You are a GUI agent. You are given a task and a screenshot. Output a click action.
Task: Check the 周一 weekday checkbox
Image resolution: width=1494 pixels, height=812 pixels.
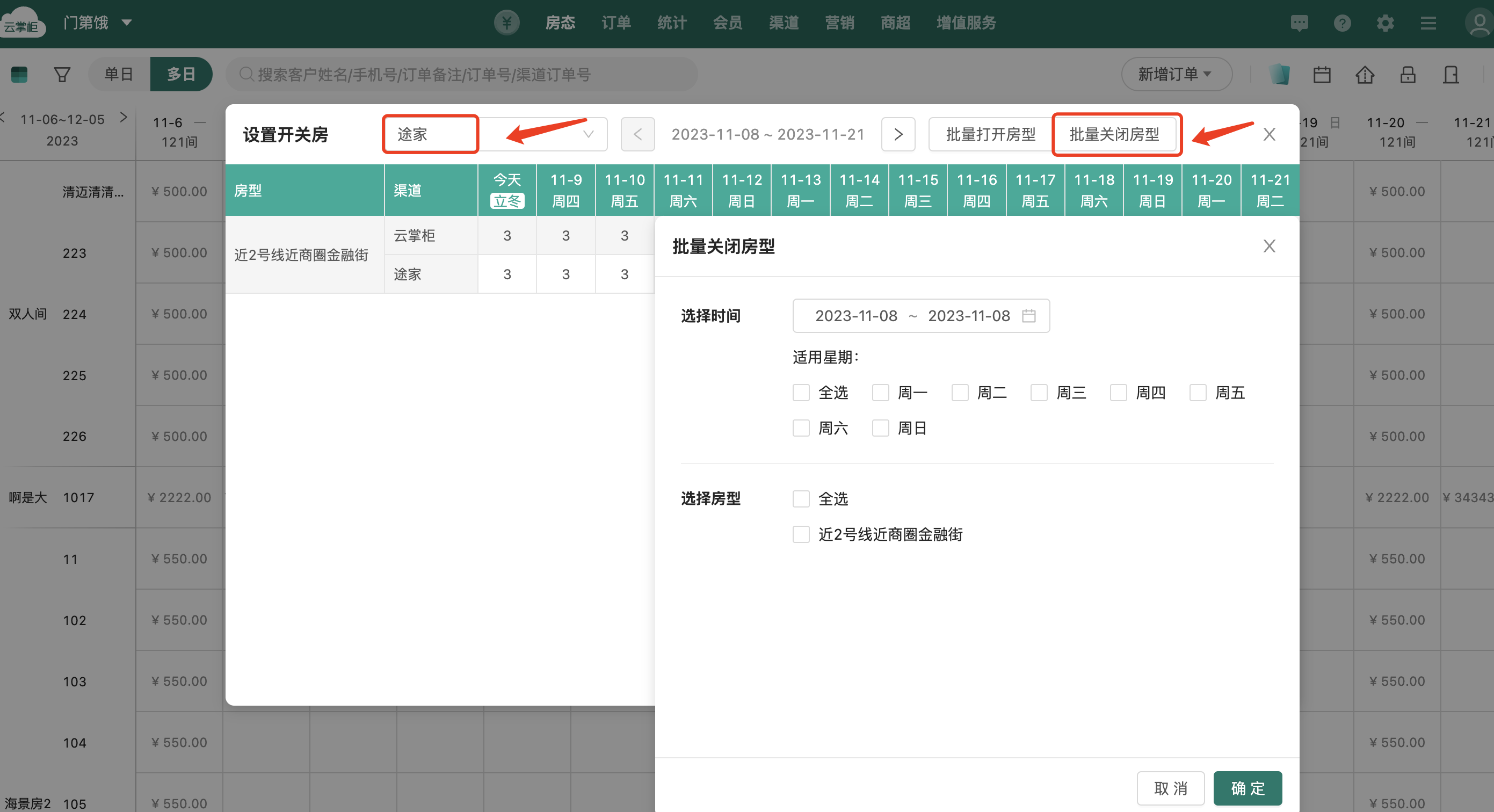point(880,393)
